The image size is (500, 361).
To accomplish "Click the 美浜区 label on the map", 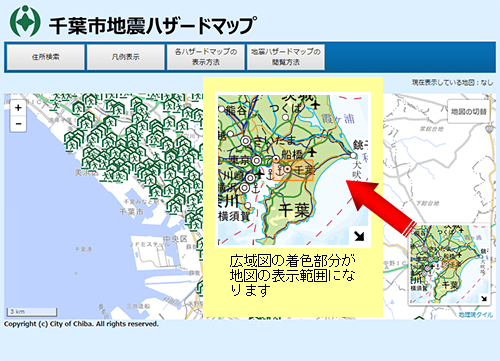I will click(86, 173).
